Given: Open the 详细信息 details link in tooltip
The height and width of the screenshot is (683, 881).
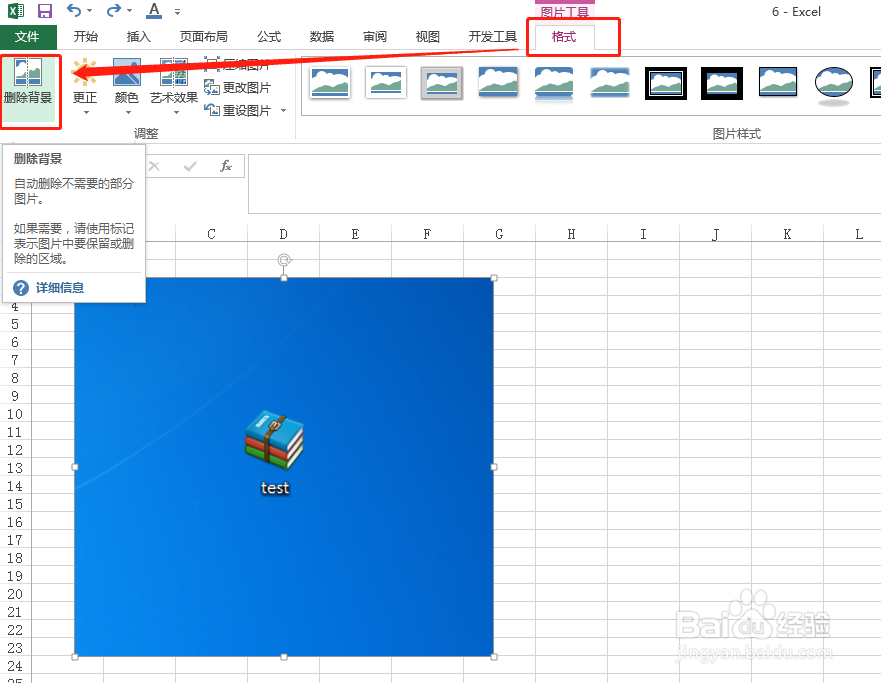Looking at the screenshot, I should pyautogui.click(x=60, y=288).
